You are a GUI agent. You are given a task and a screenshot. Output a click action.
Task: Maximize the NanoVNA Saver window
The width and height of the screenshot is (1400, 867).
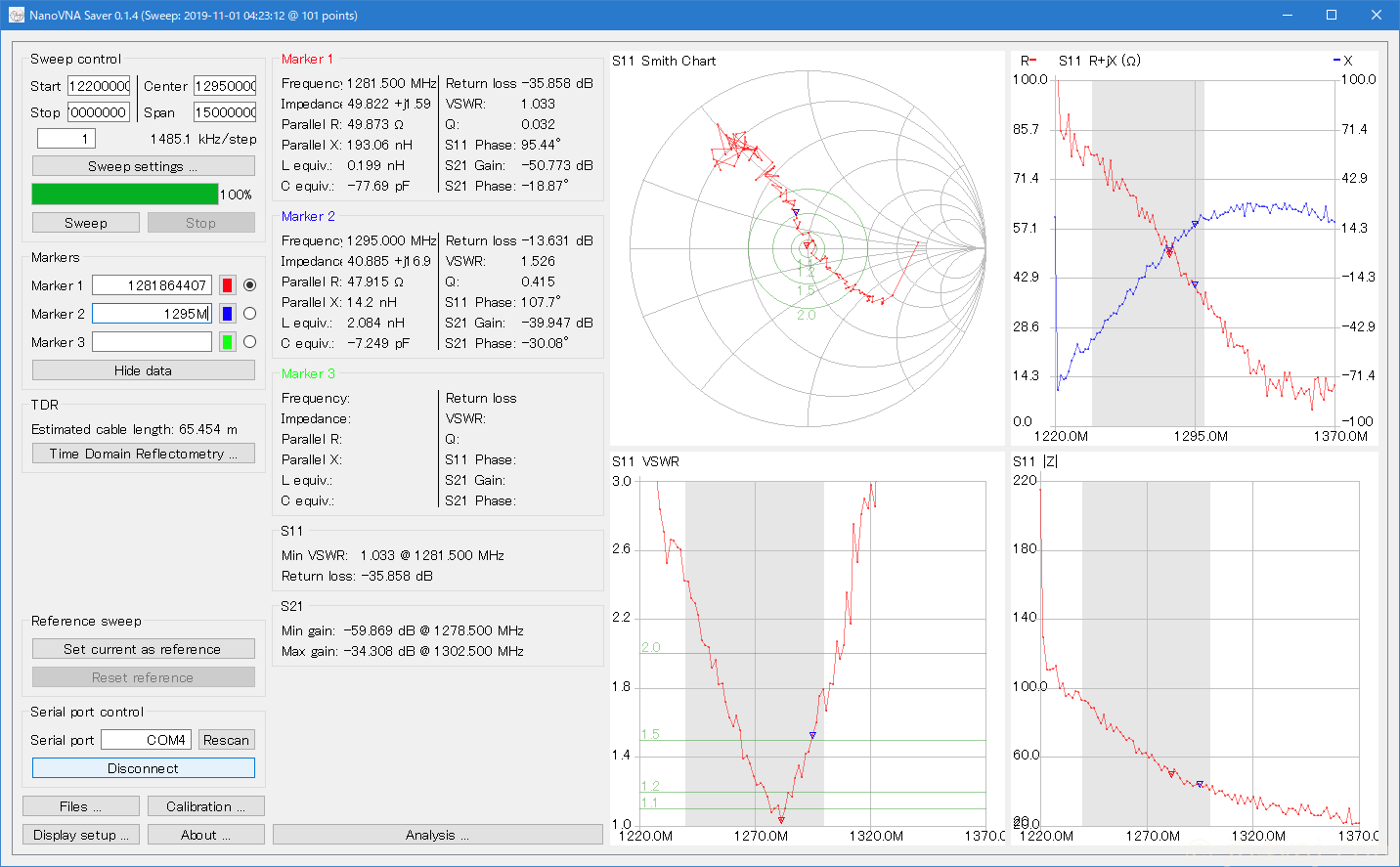pyautogui.click(x=1332, y=15)
